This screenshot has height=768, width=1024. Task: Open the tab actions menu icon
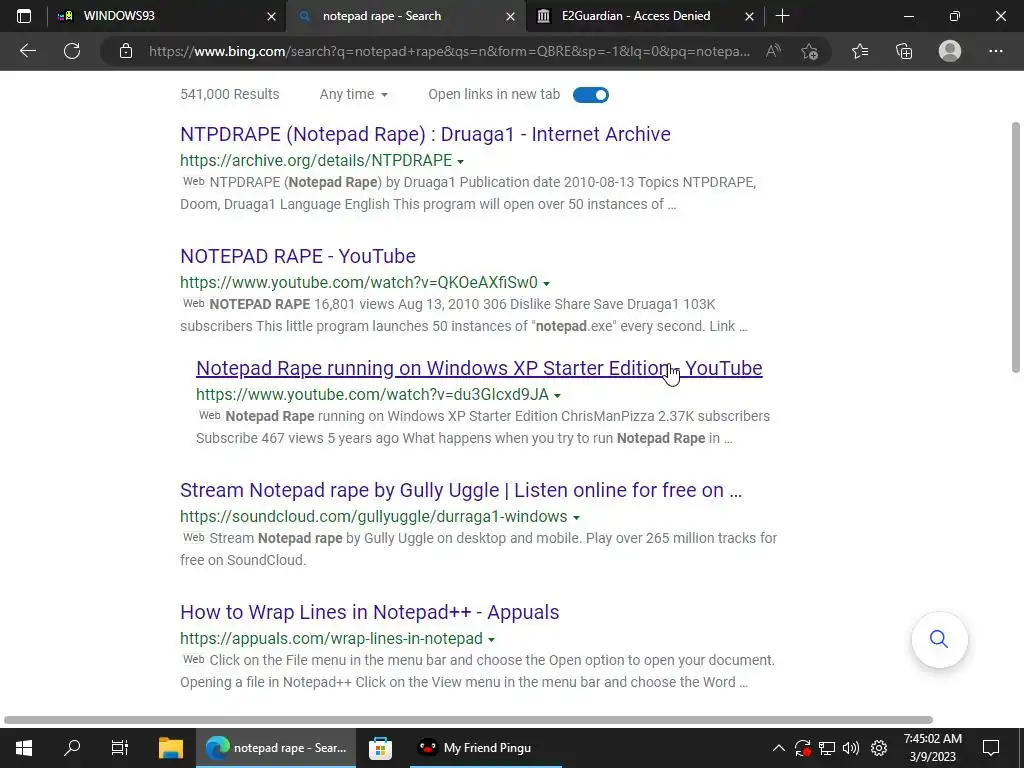24,16
